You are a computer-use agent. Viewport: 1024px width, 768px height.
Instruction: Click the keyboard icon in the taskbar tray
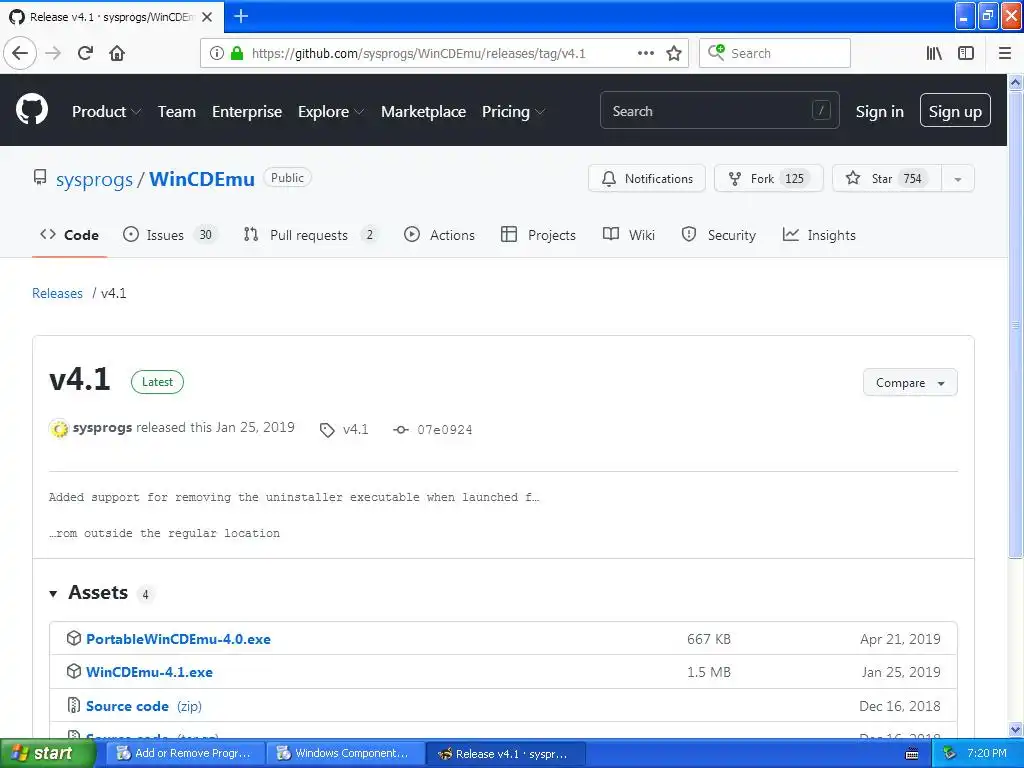pos(912,754)
